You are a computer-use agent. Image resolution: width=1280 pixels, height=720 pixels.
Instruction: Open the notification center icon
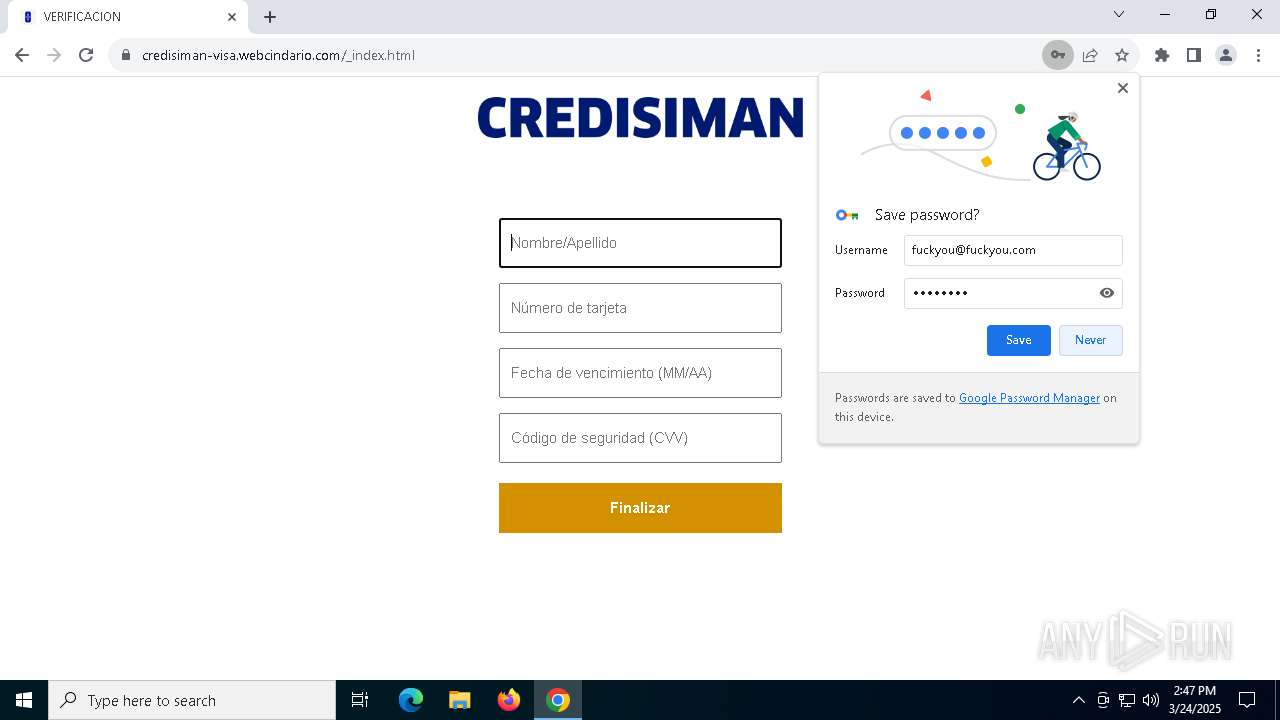click(1247, 700)
